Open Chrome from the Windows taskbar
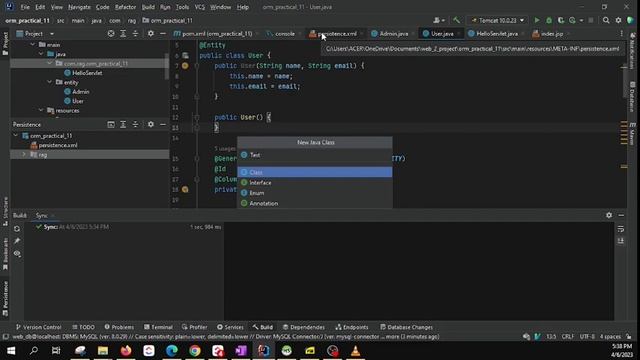Screen dimensions: 640x360 [x=195, y=351]
